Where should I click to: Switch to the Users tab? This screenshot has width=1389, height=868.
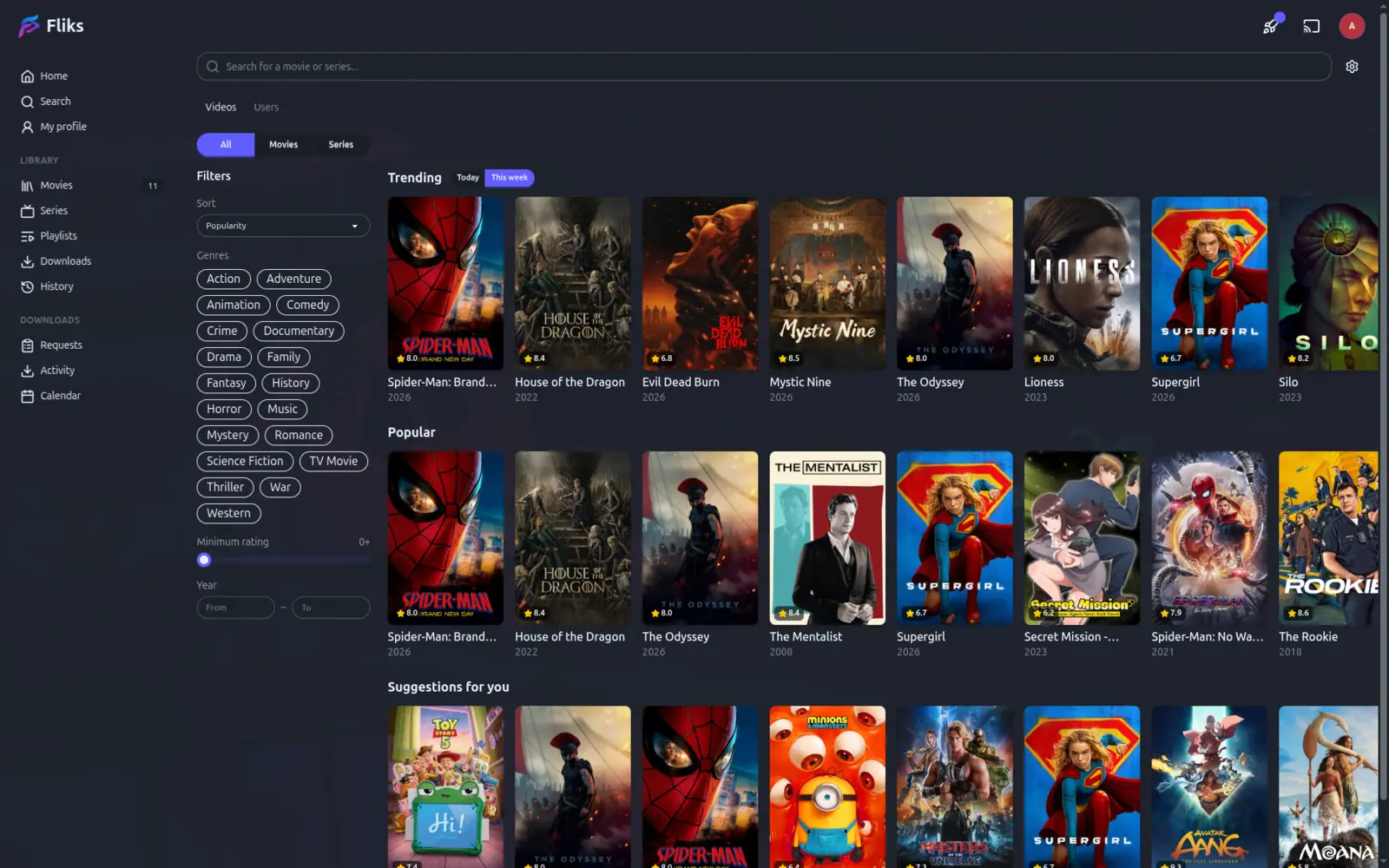[x=267, y=108]
